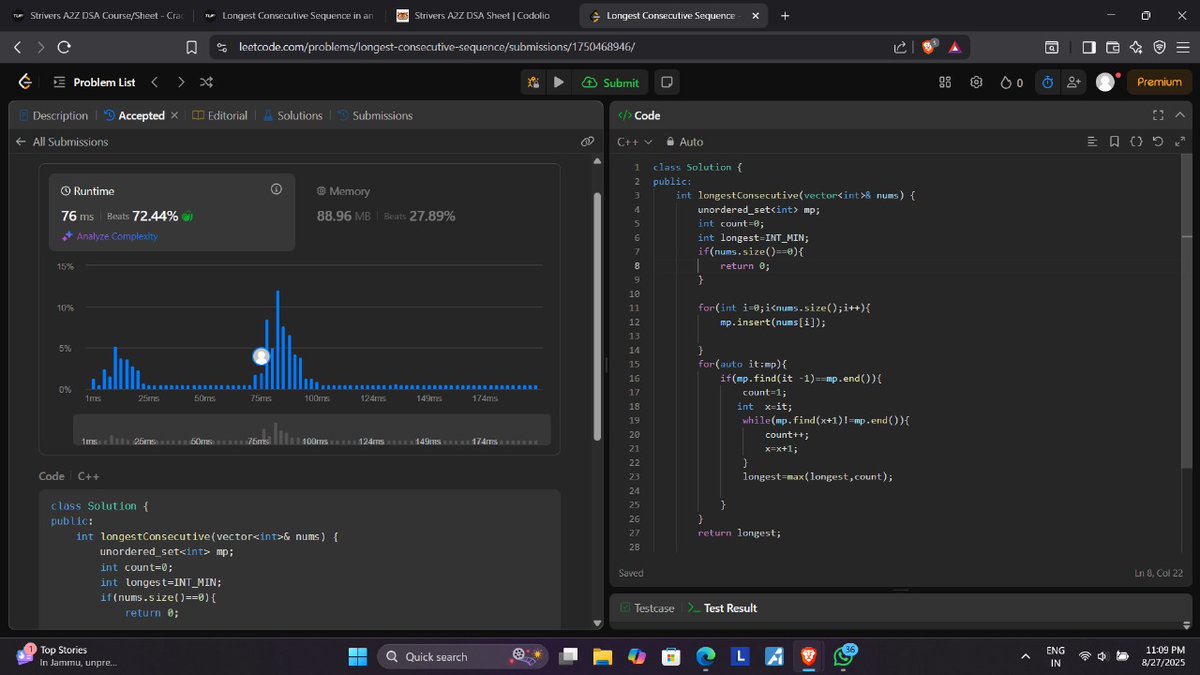
Task: Open the layout grid icon
Action: point(945,82)
